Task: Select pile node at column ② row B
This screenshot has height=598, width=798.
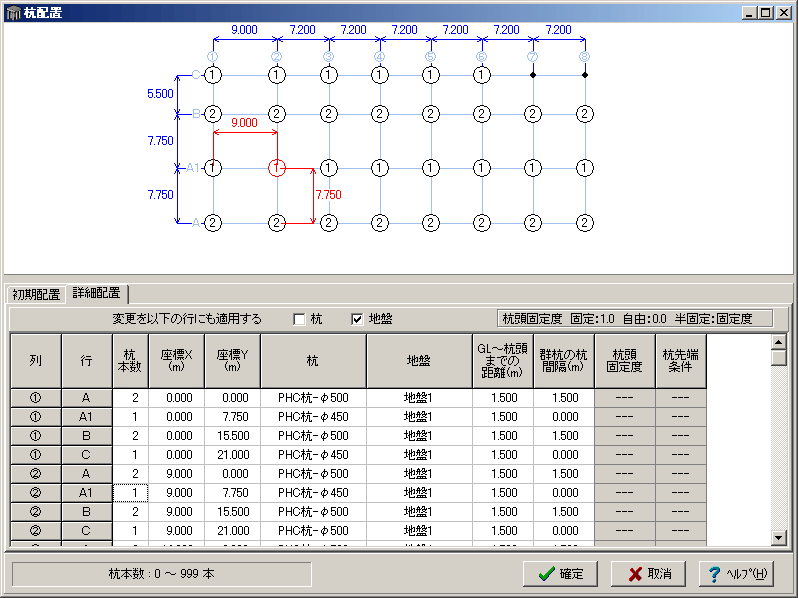Action: (x=277, y=114)
